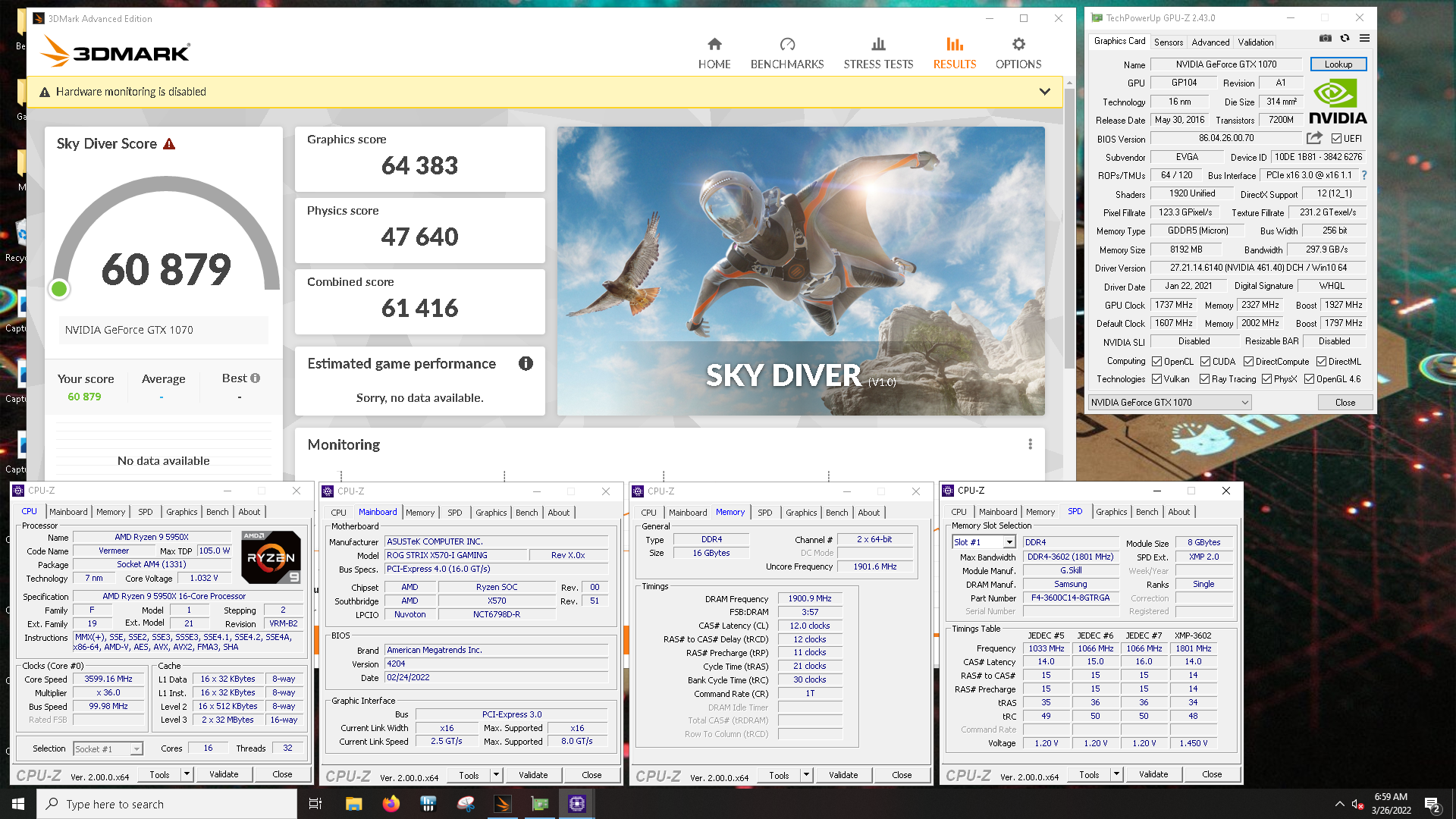This screenshot has height=819, width=1456.
Task: Click the taskbar search box
Action: (x=167, y=804)
